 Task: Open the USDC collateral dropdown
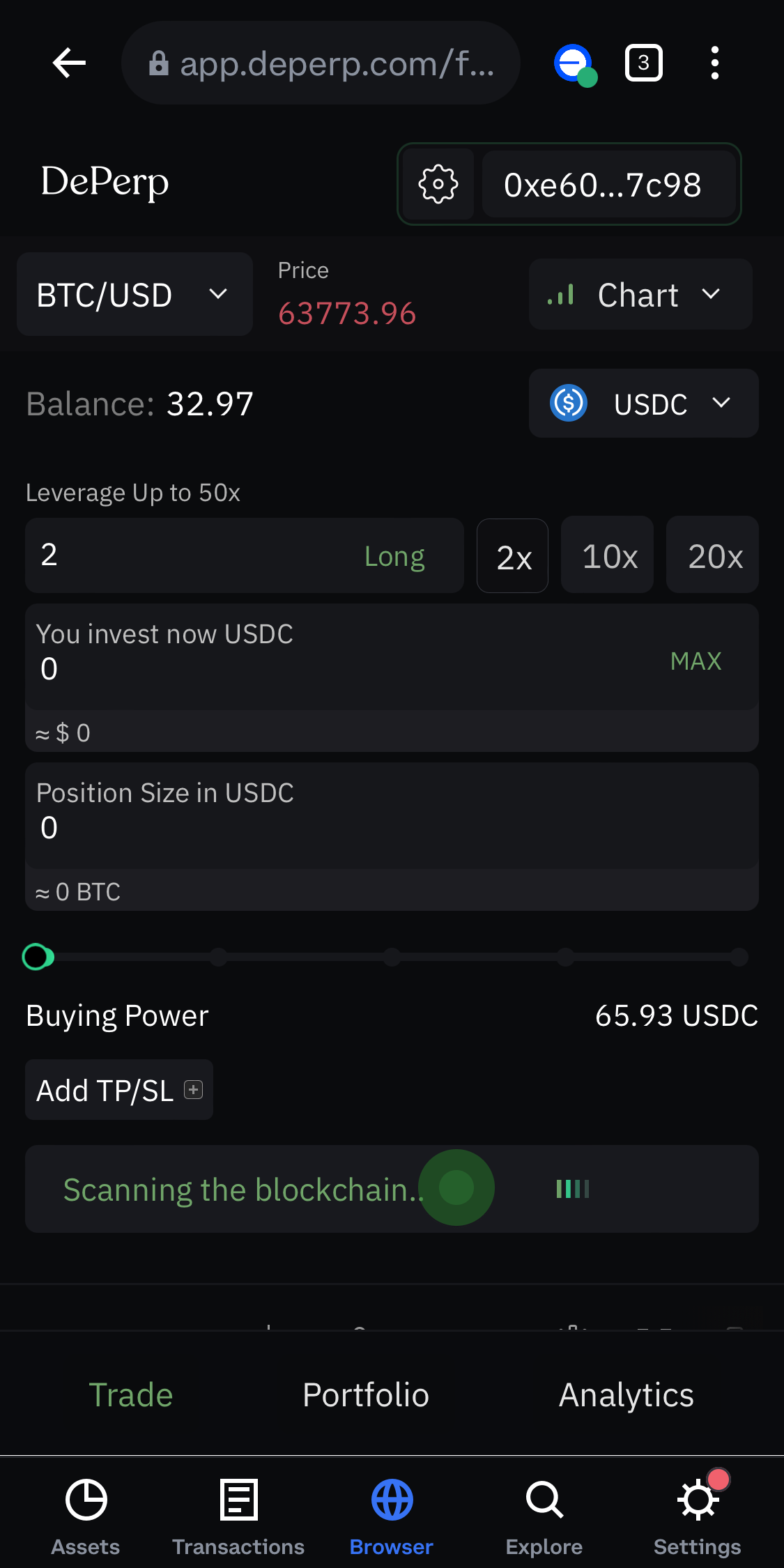click(x=643, y=403)
